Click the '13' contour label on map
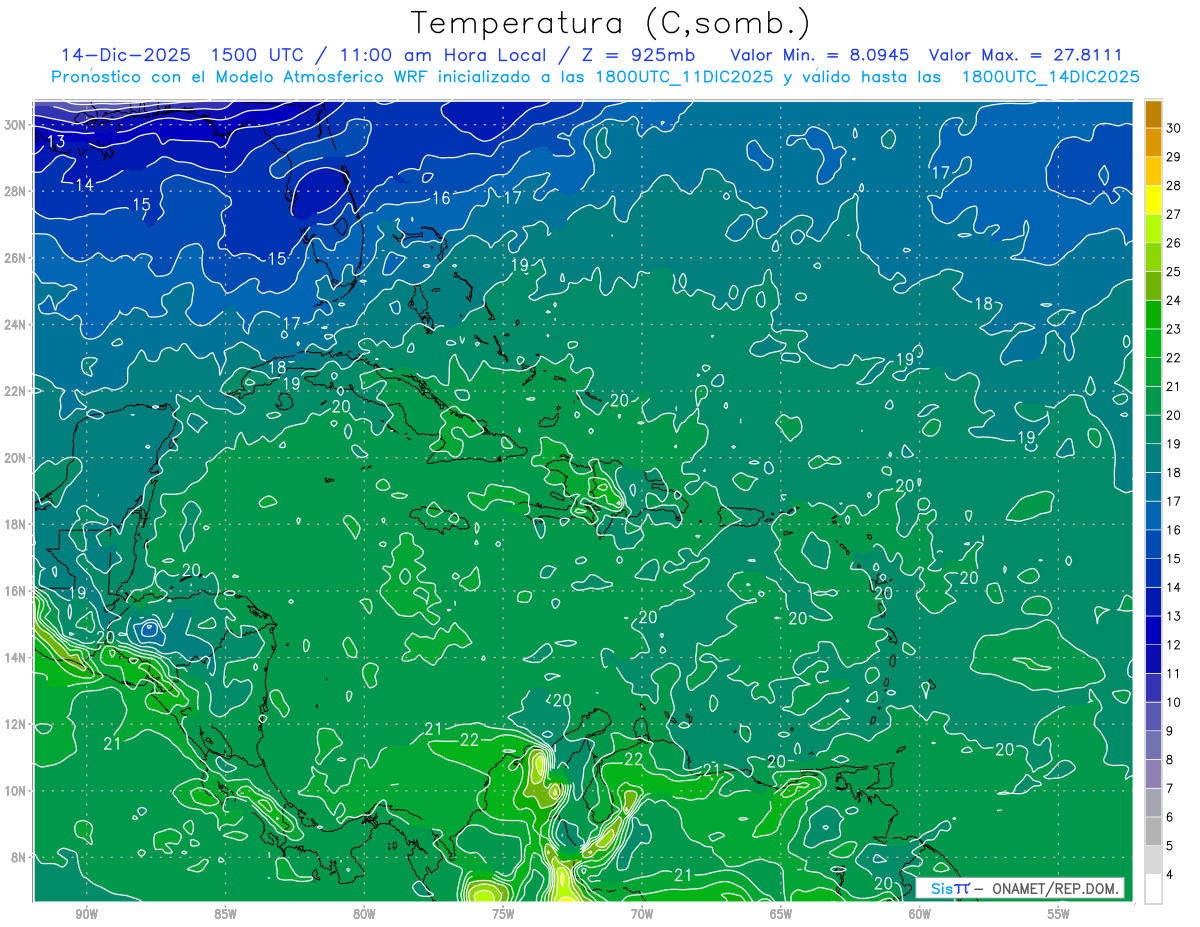The height and width of the screenshot is (927, 1200). tap(57, 142)
